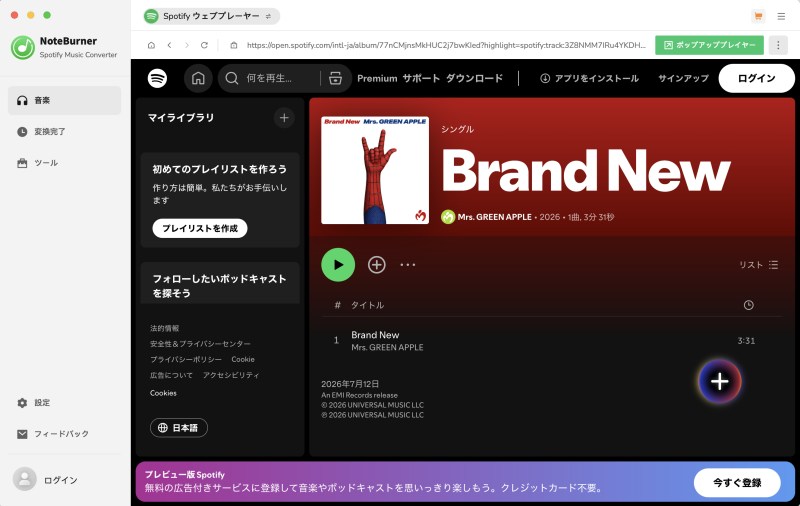The image size is (800, 506).
Task: Click the ログイン avatar in NoteBurner sidebar
Action: coord(24,479)
